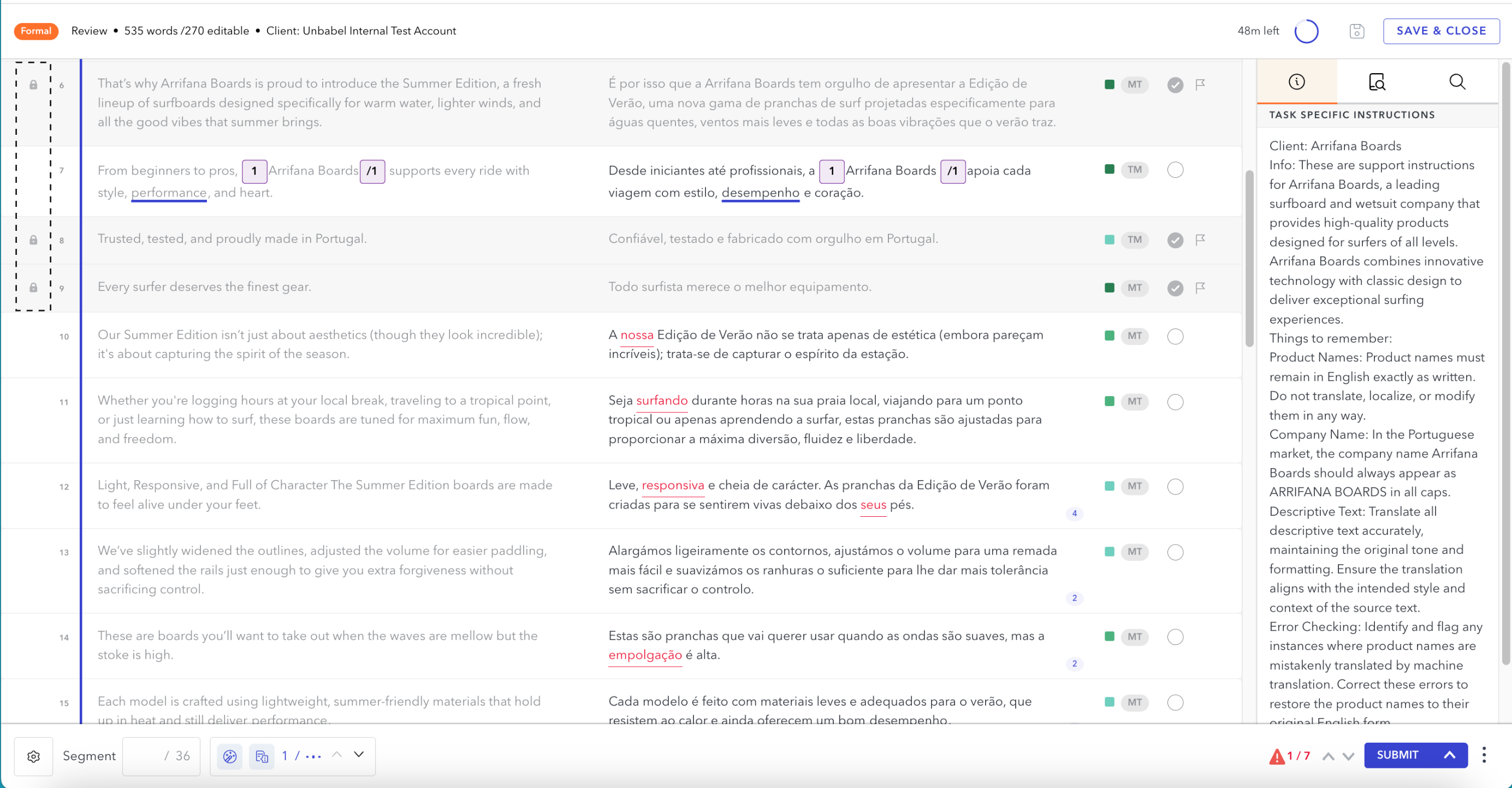Click the Submit button

pyautogui.click(x=1397, y=755)
